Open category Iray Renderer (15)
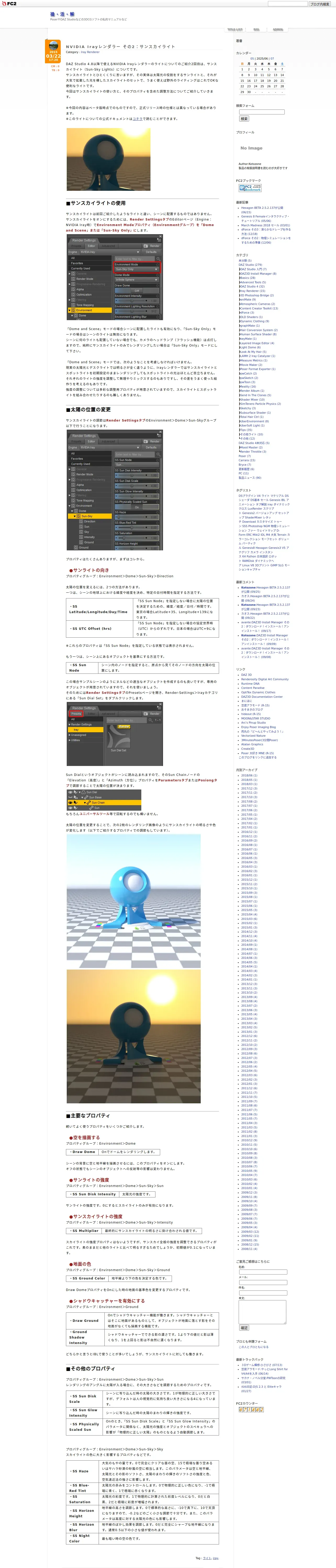This screenshot has width=336, height=1568. pos(253,291)
